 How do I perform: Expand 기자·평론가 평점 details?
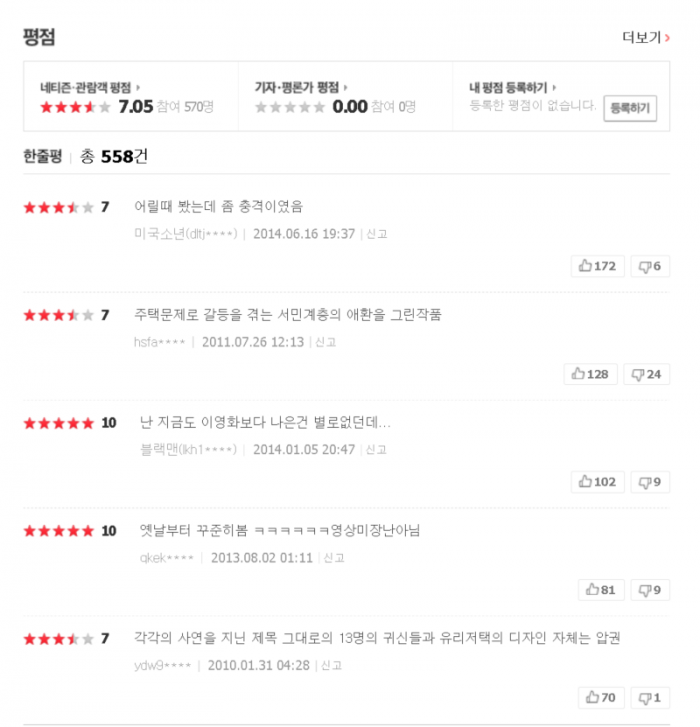pyautogui.click(x=301, y=87)
